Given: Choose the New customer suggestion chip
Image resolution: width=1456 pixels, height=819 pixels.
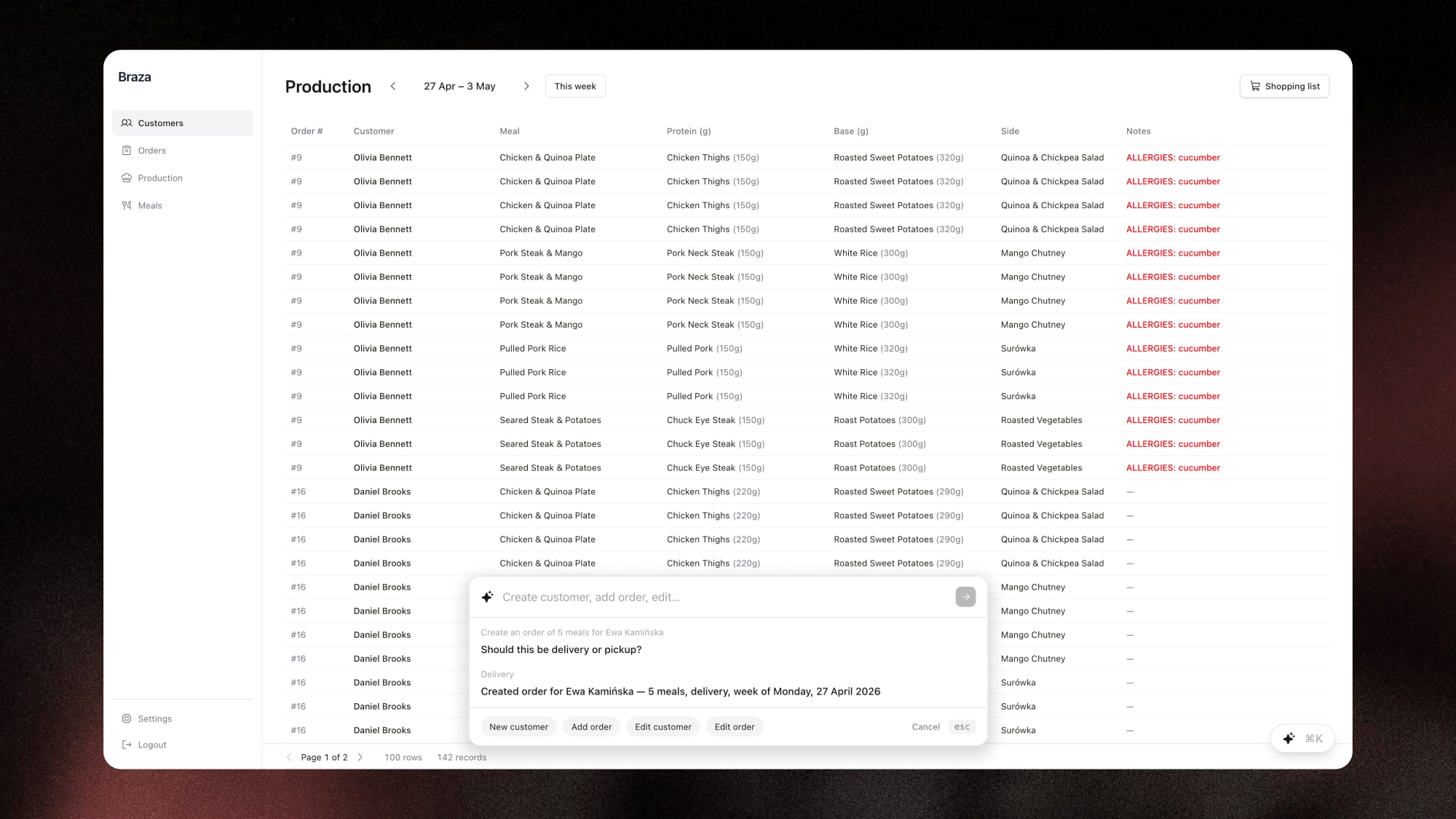Looking at the screenshot, I should [x=518, y=727].
